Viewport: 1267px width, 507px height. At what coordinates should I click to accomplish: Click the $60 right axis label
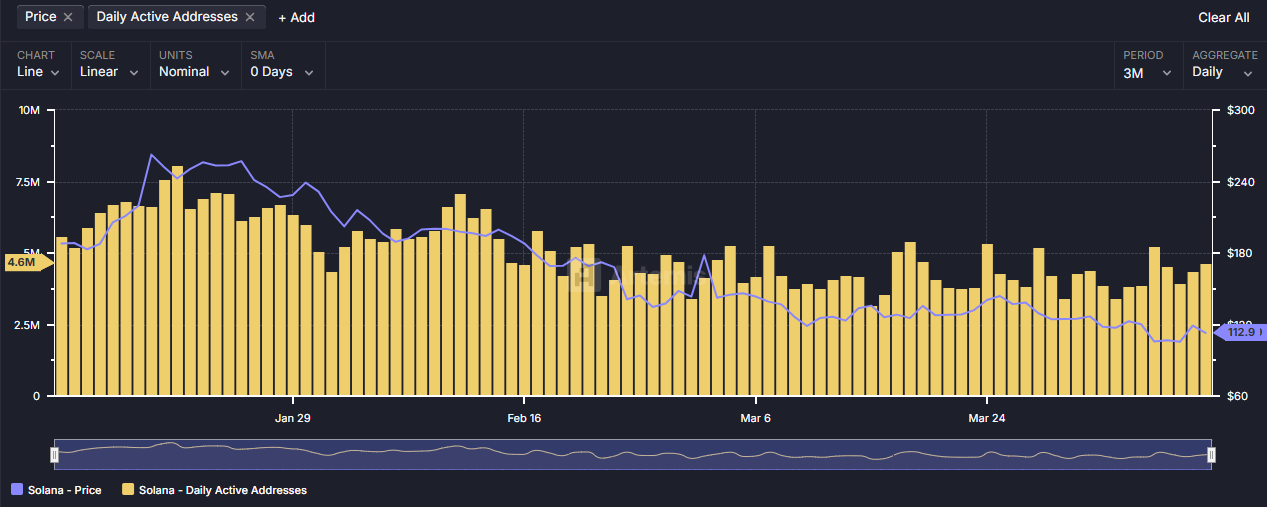click(x=1238, y=397)
